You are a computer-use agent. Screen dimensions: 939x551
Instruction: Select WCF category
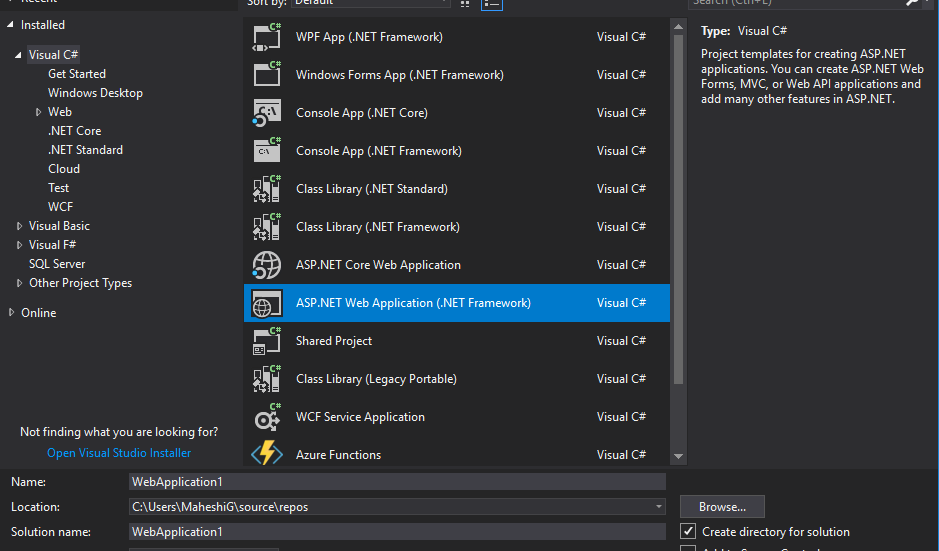click(60, 207)
